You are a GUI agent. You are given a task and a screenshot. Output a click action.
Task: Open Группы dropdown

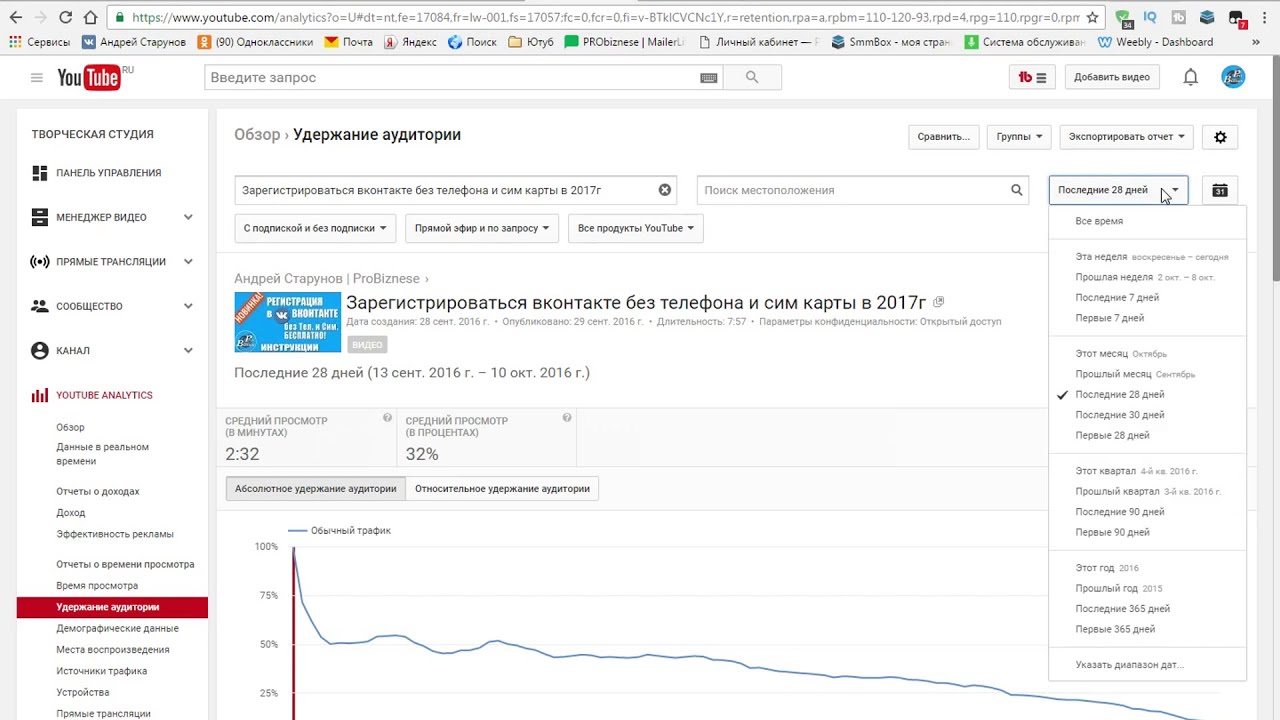pos(1019,137)
